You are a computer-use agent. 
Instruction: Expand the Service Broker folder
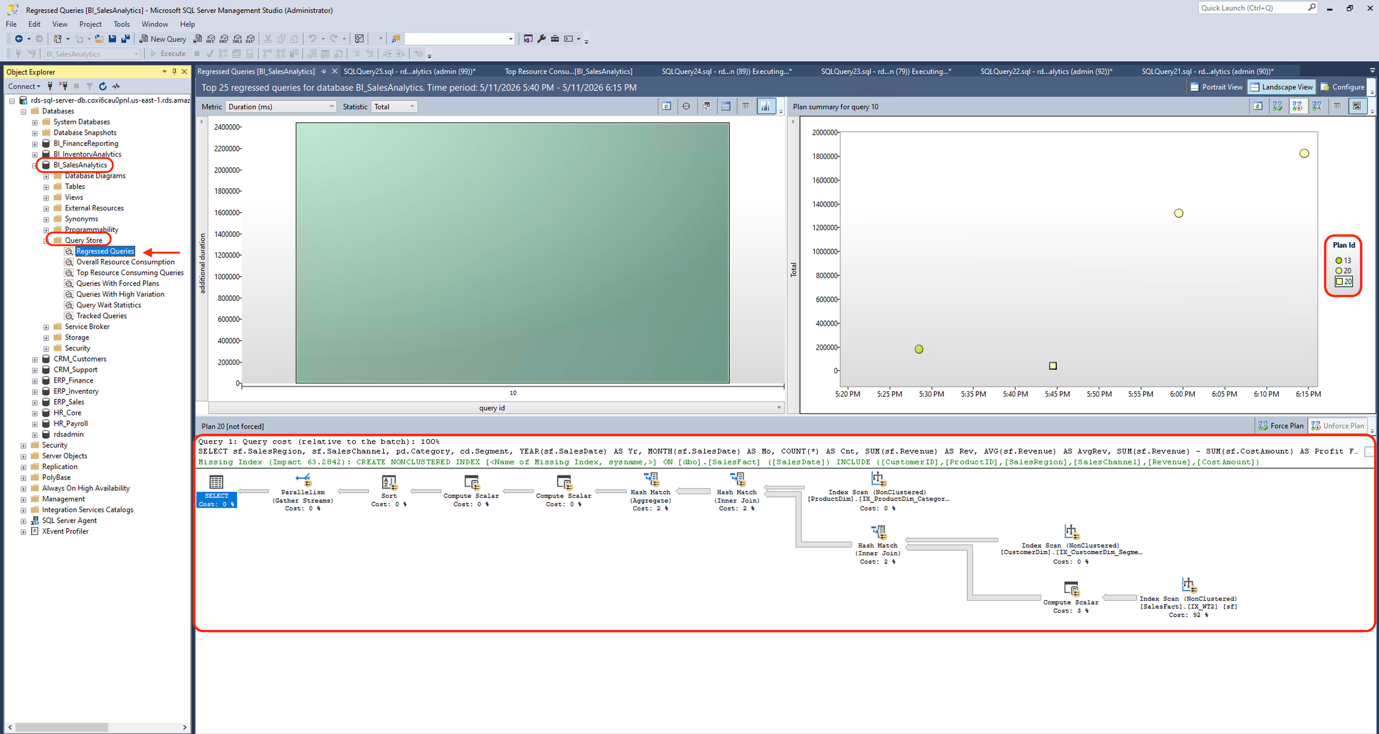(x=46, y=326)
